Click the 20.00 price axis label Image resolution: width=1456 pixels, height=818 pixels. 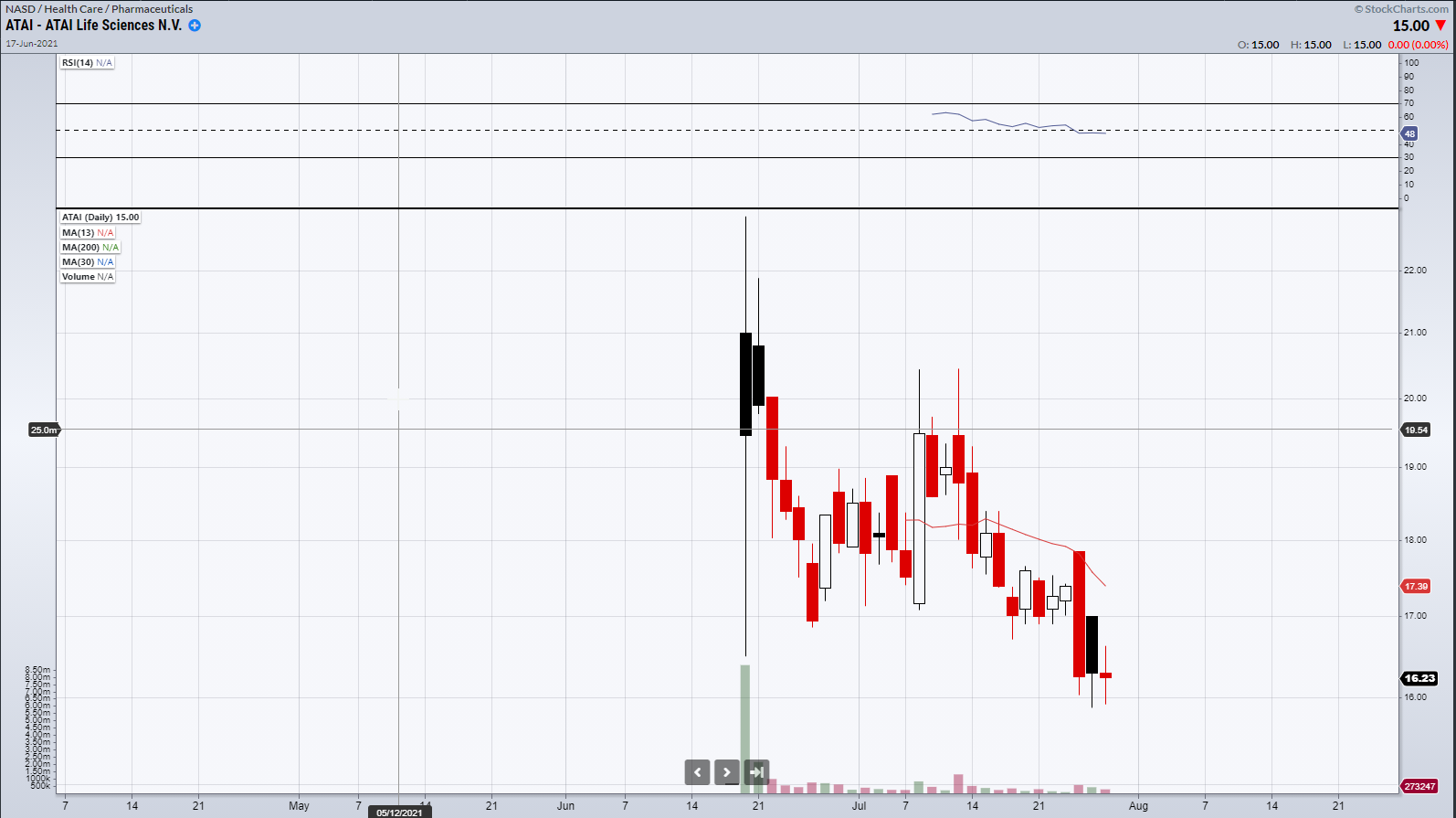click(1415, 398)
